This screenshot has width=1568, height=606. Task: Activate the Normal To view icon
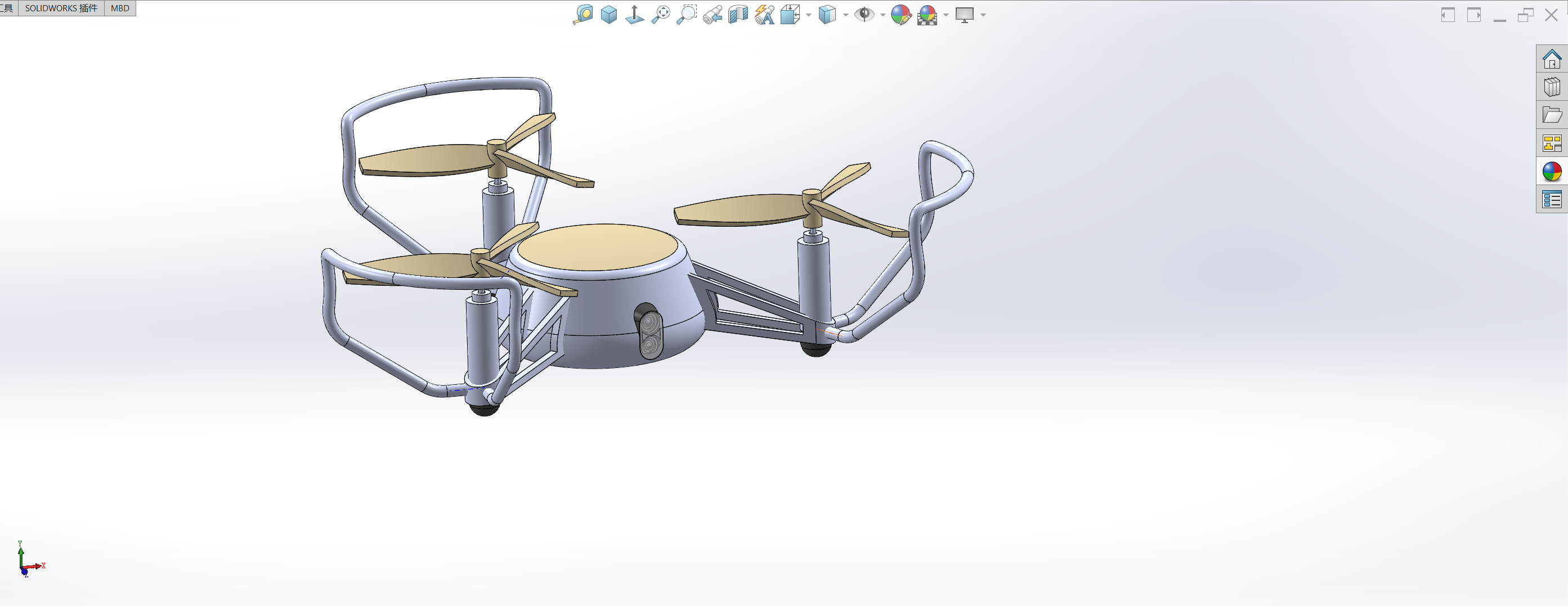pos(634,14)
